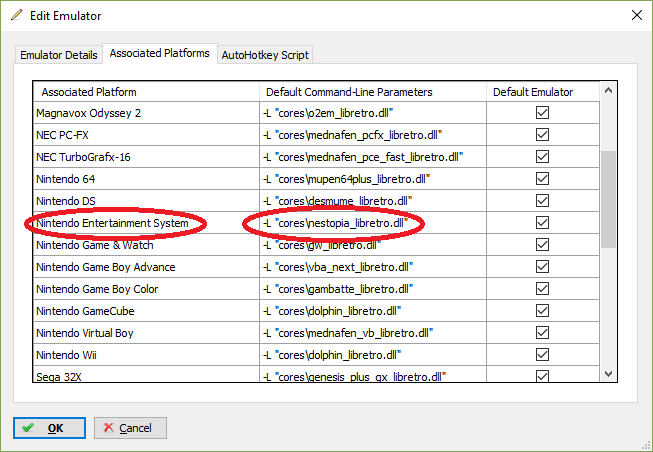Select the Nintendo DS platform cell

146,201
